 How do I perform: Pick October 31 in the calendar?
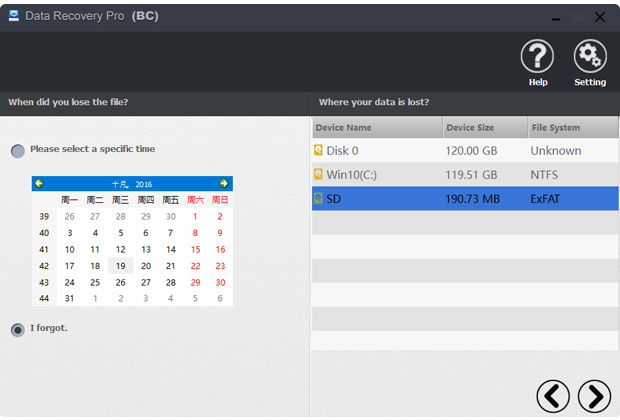point(70,298)
